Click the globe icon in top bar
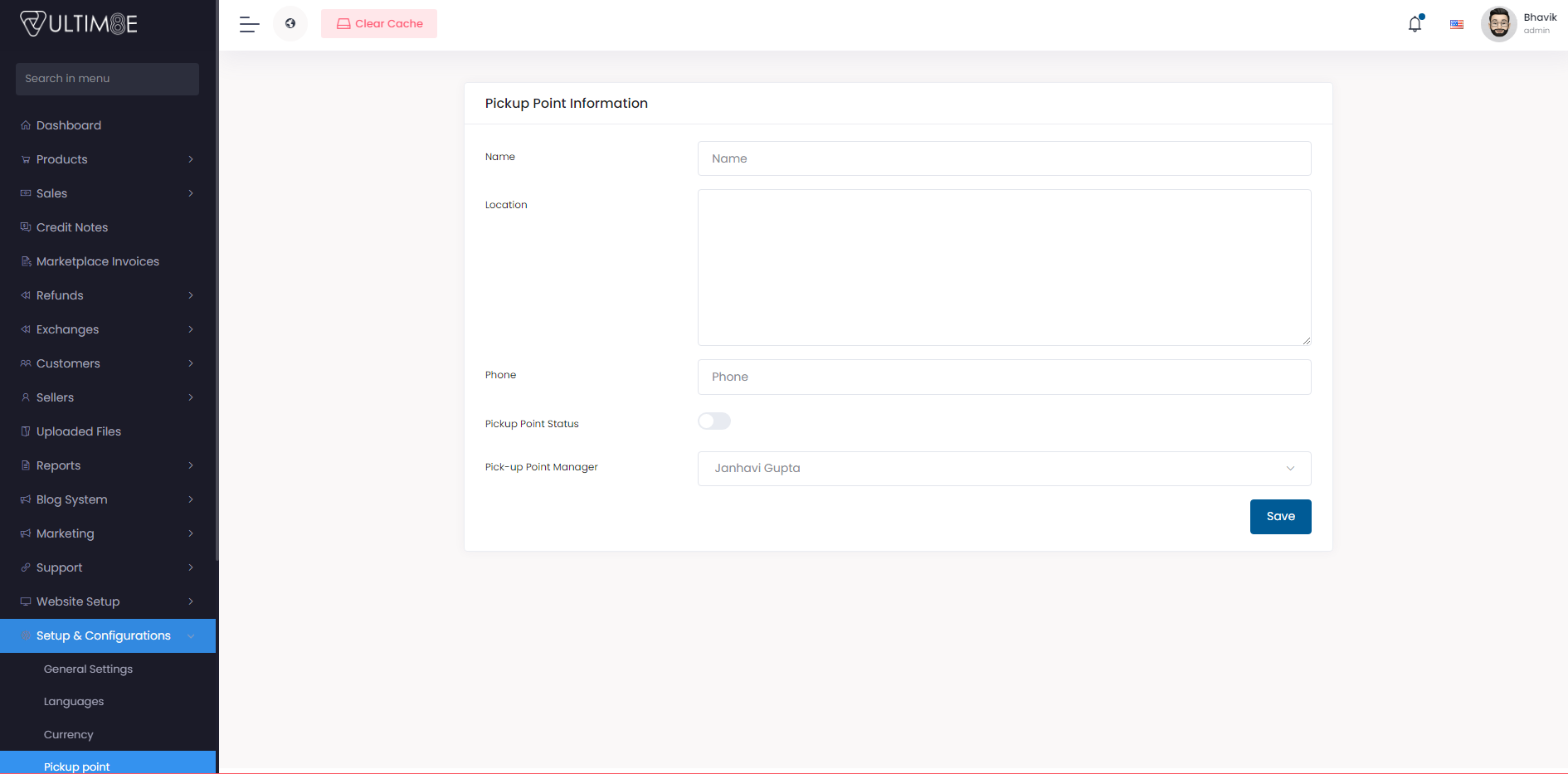The image size is (1568, 774). click(290, 24)
